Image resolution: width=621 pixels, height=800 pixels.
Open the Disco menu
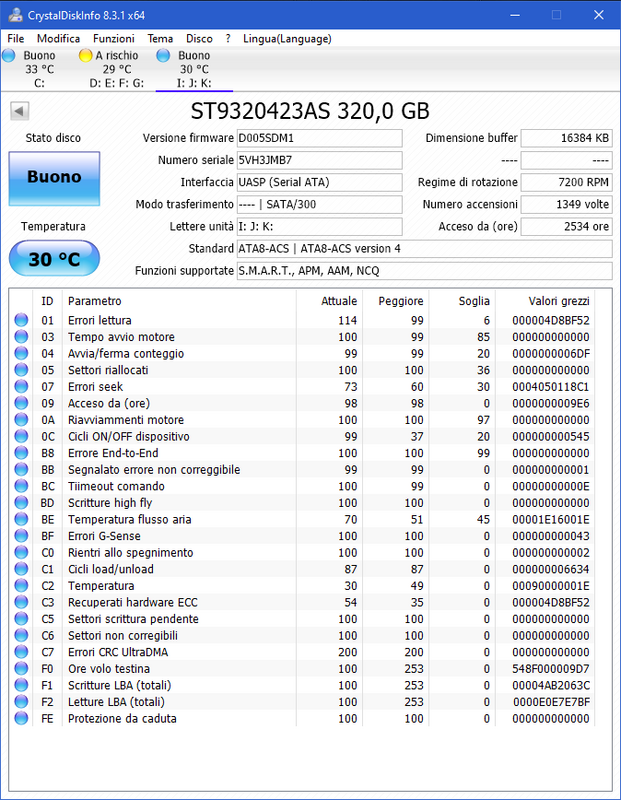point(199,38)
